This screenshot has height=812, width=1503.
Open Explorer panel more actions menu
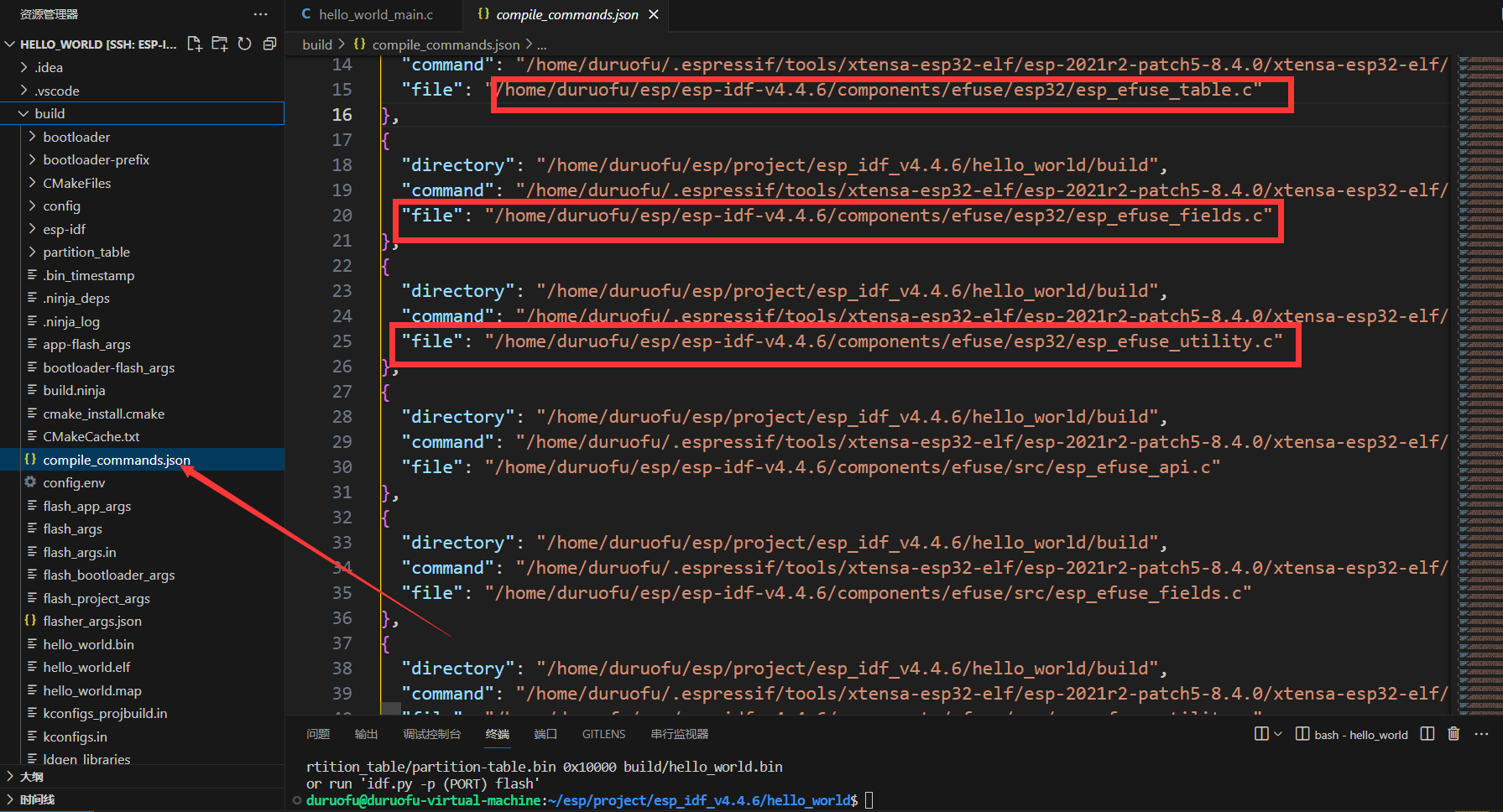click(x=260, y=14)
